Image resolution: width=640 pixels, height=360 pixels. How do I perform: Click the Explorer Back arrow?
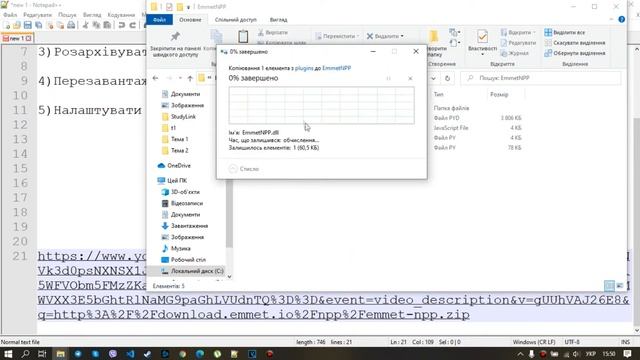156,78
